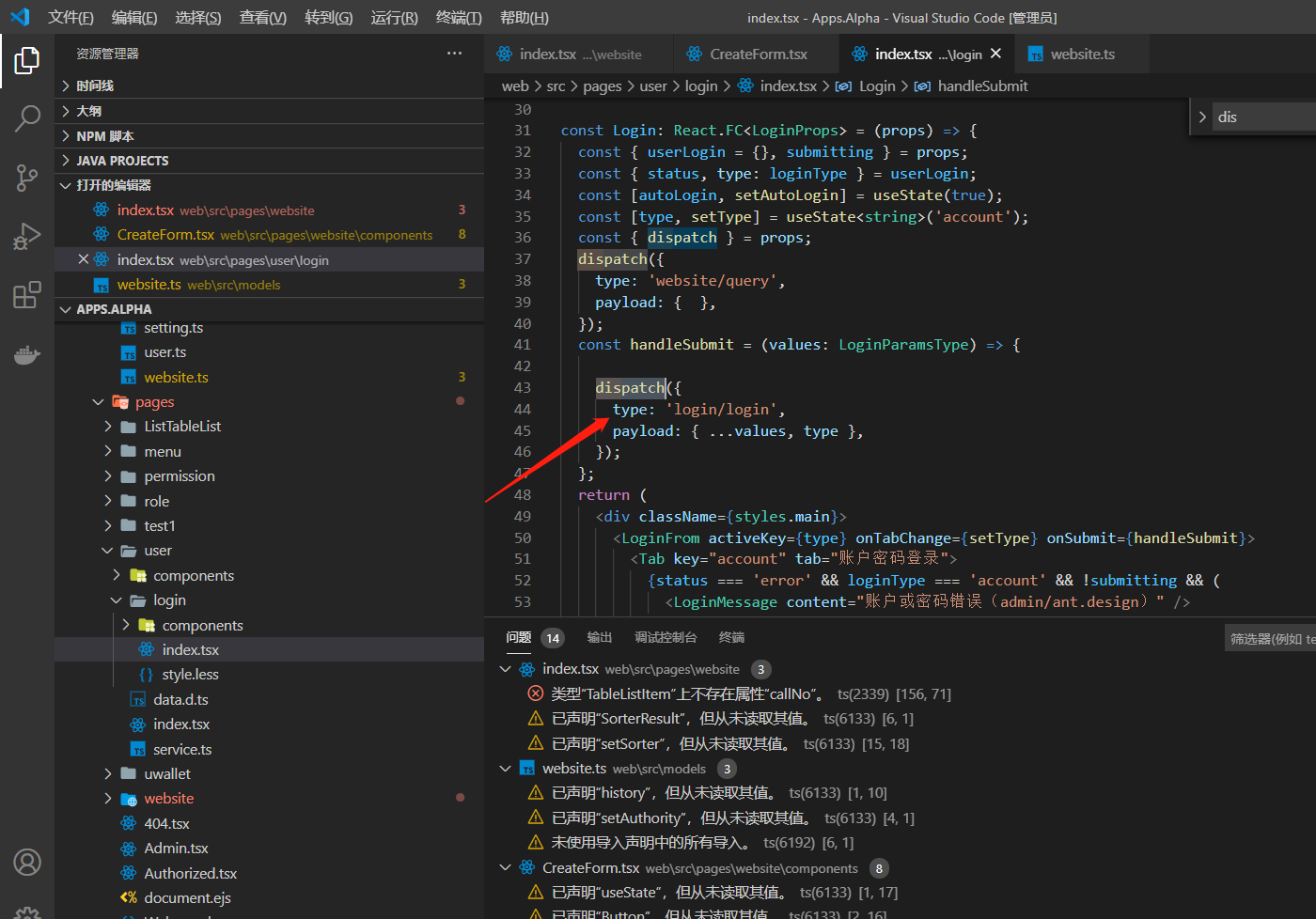This screenshot has height=919, width=1316.
Task: Open style.less in the file tree
Action: click(x=190, y=675)
